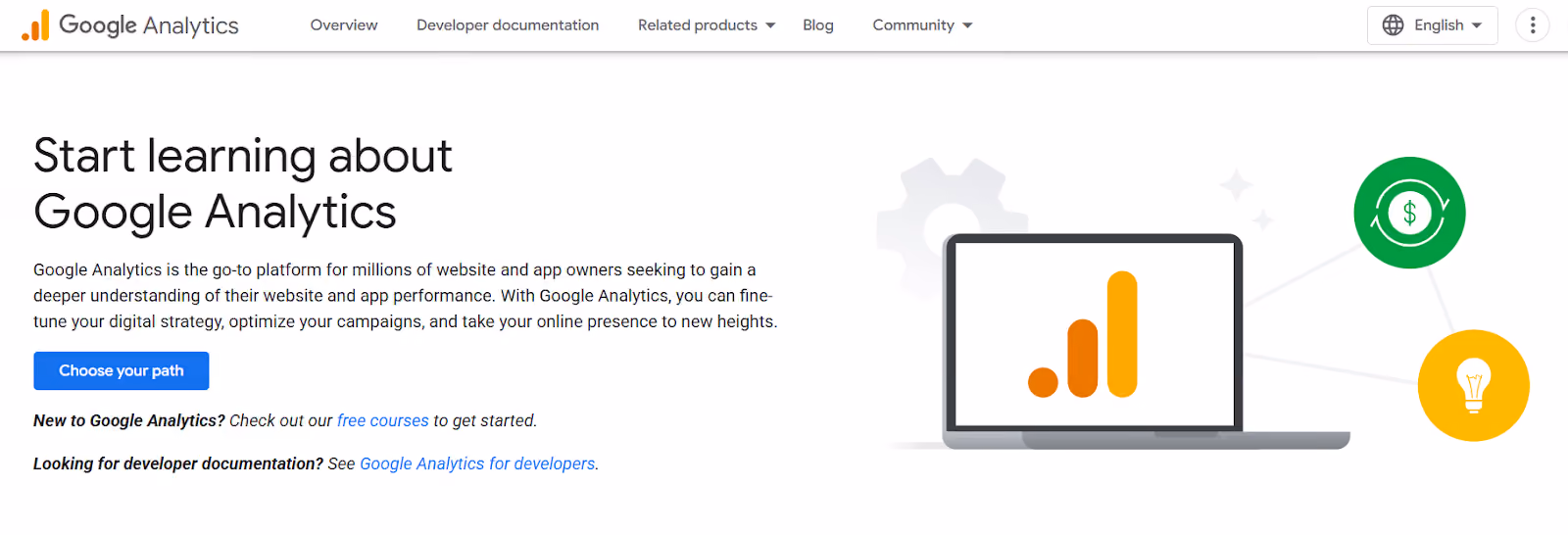1568x535 pixels.
Task: Click the green dollar refresh icon
Action: tap(1409, 213)
